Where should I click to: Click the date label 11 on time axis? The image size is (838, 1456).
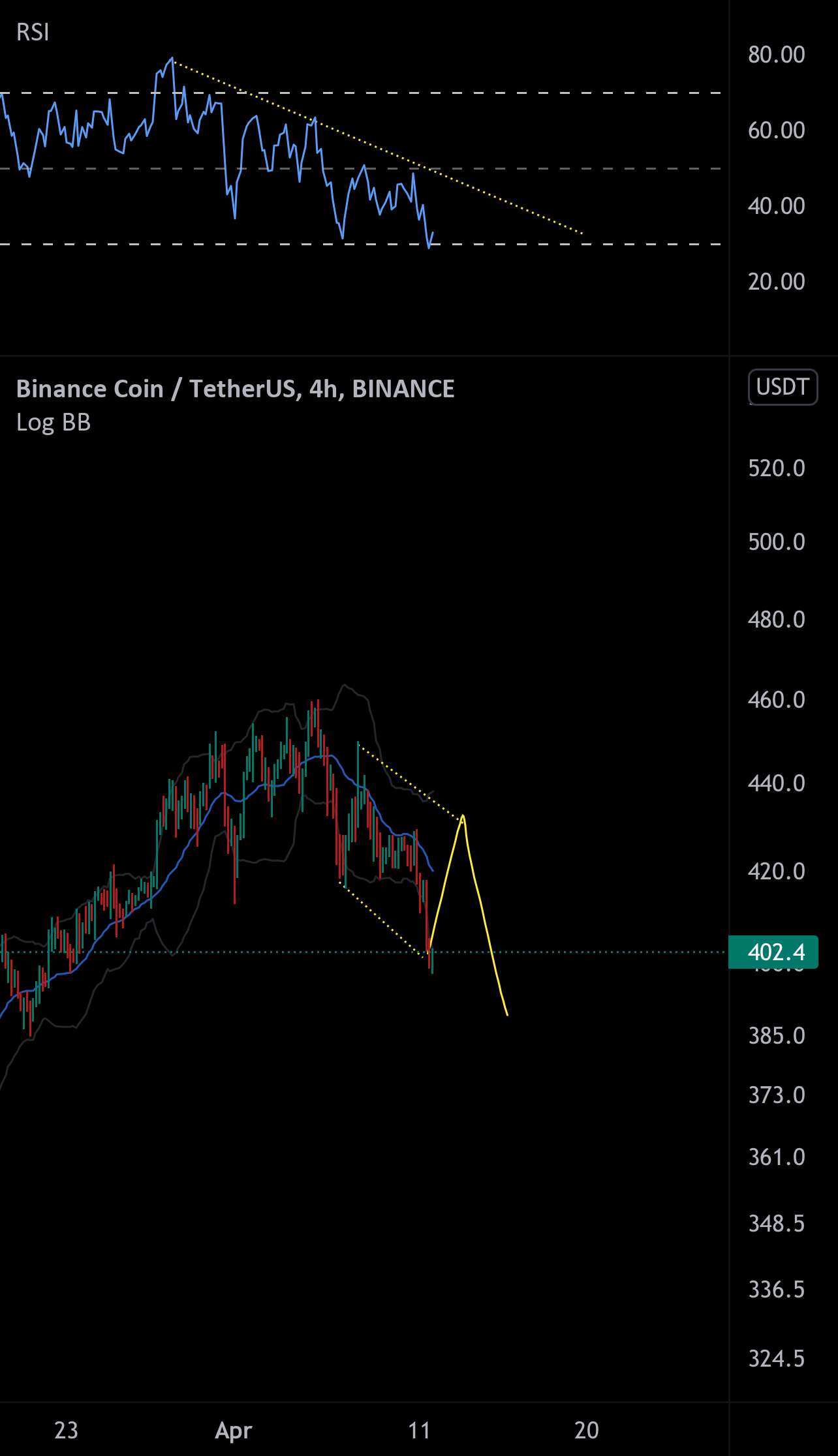pos(420,1431)
